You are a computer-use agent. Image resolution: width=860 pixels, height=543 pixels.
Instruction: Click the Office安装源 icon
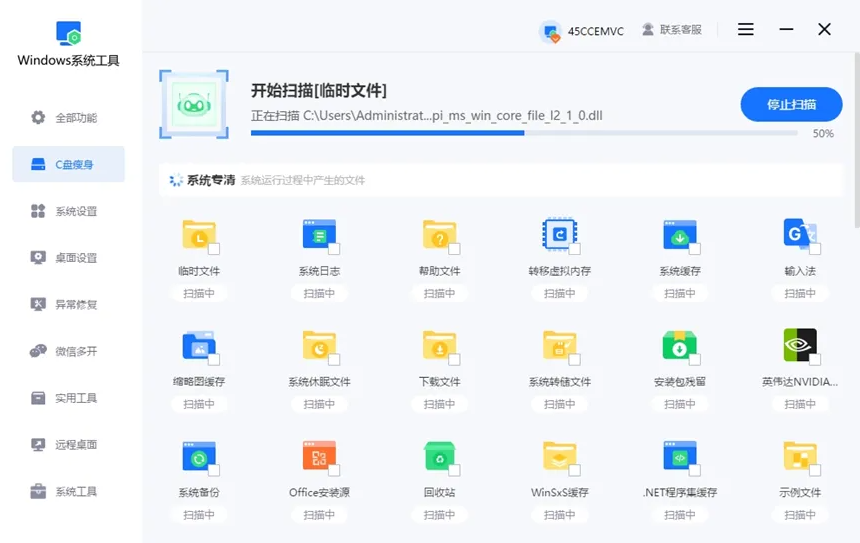pos(319,456)
